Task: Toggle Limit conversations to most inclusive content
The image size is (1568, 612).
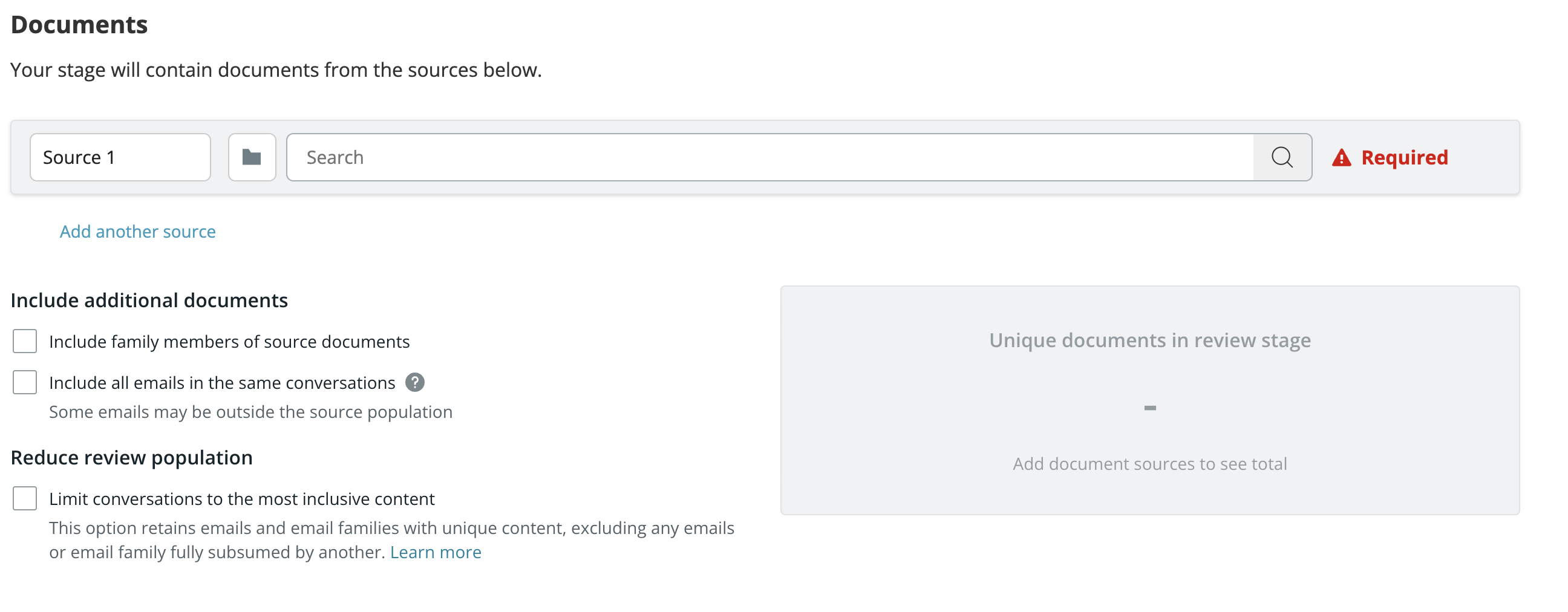Action: [x=25, y=499]
